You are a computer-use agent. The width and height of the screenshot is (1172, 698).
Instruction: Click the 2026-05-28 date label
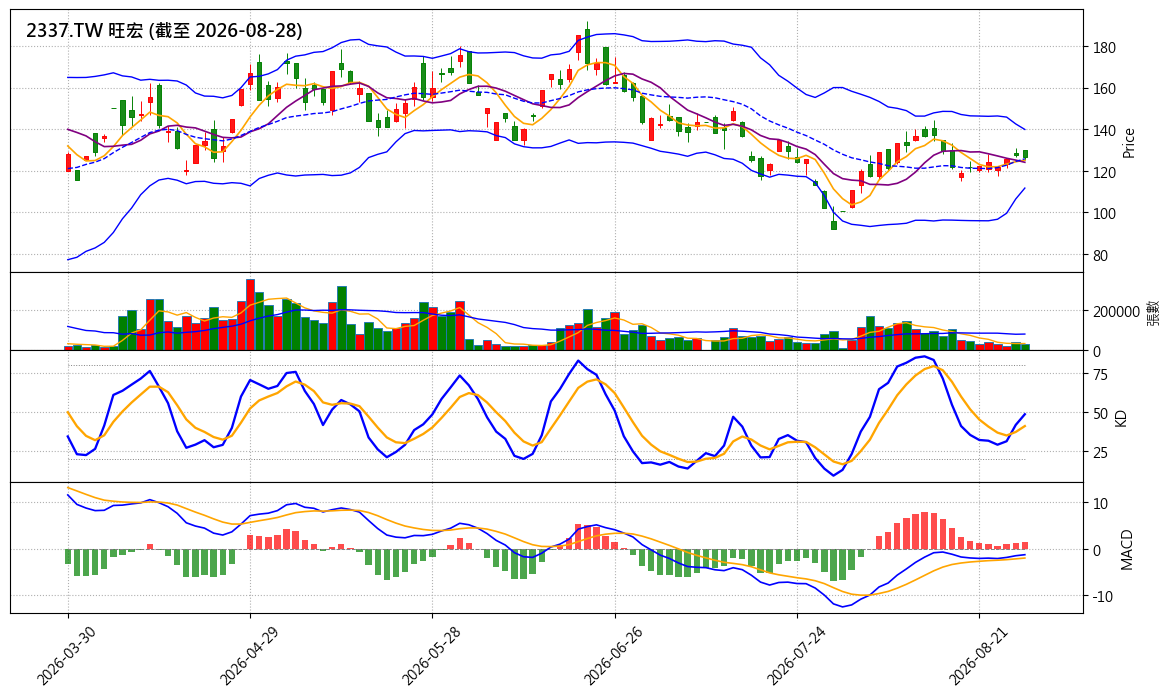[431, 656]
